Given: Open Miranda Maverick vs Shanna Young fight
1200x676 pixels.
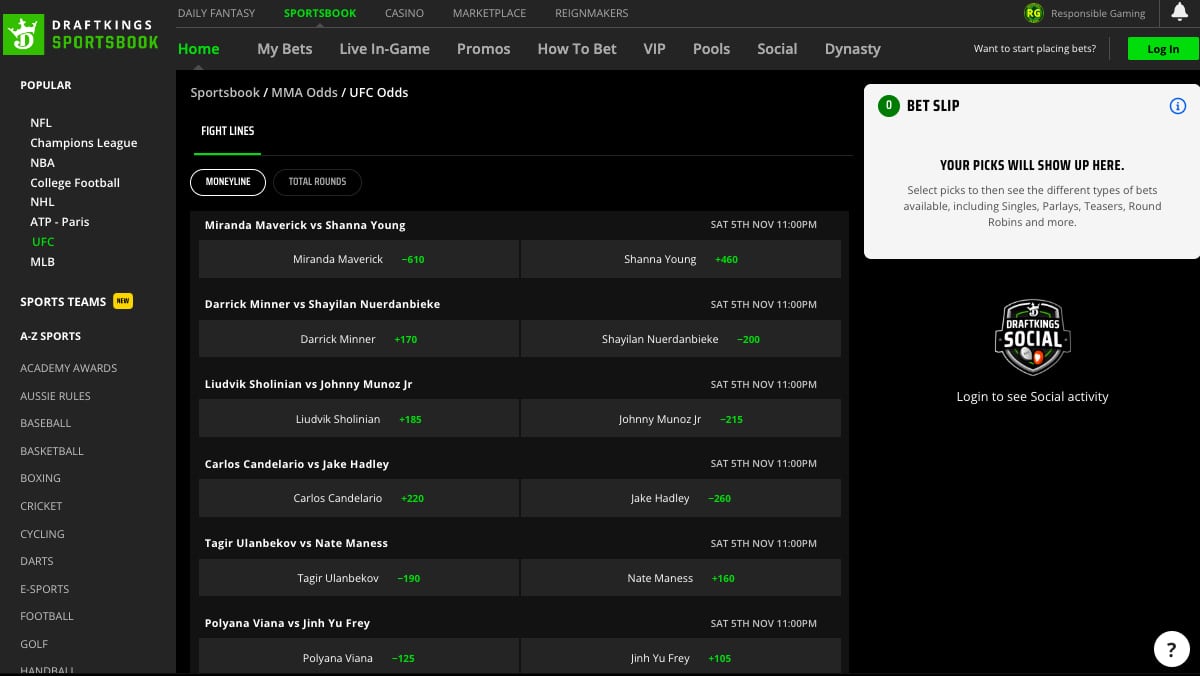Looking at the screenshot, I should [305, 225].
